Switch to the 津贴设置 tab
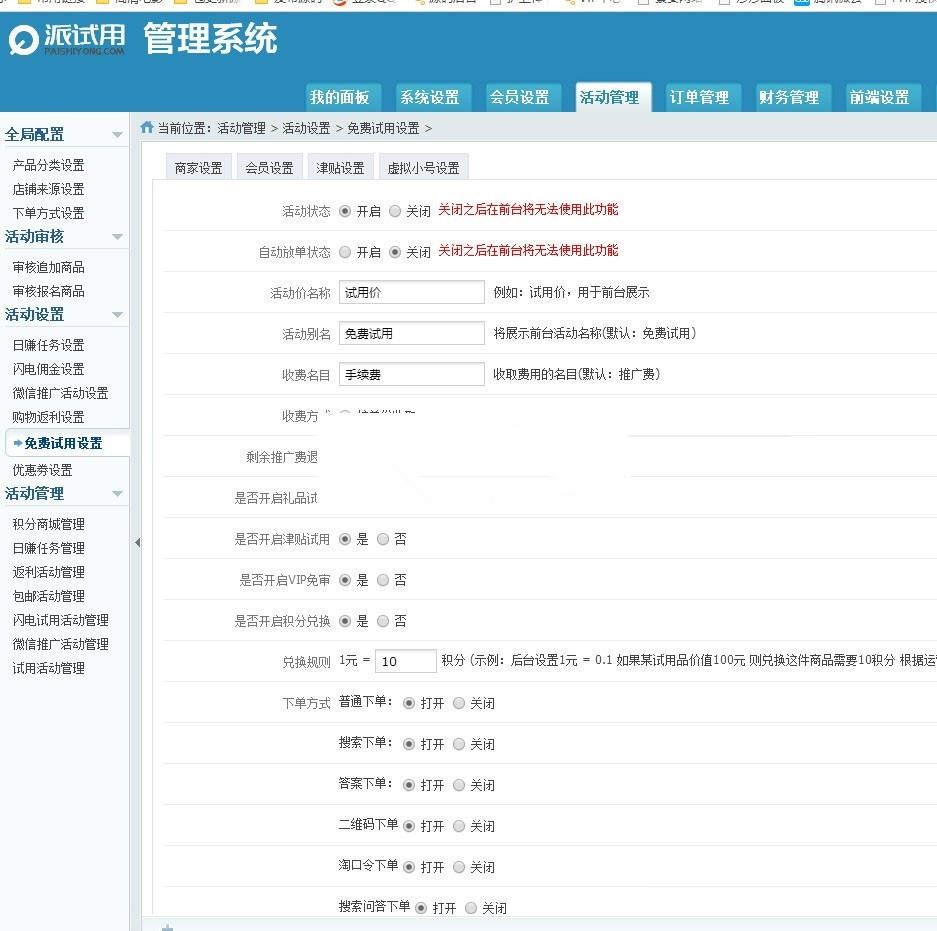Image resolution: width=937 pixels, height=931 pixels. pos(340,168)
